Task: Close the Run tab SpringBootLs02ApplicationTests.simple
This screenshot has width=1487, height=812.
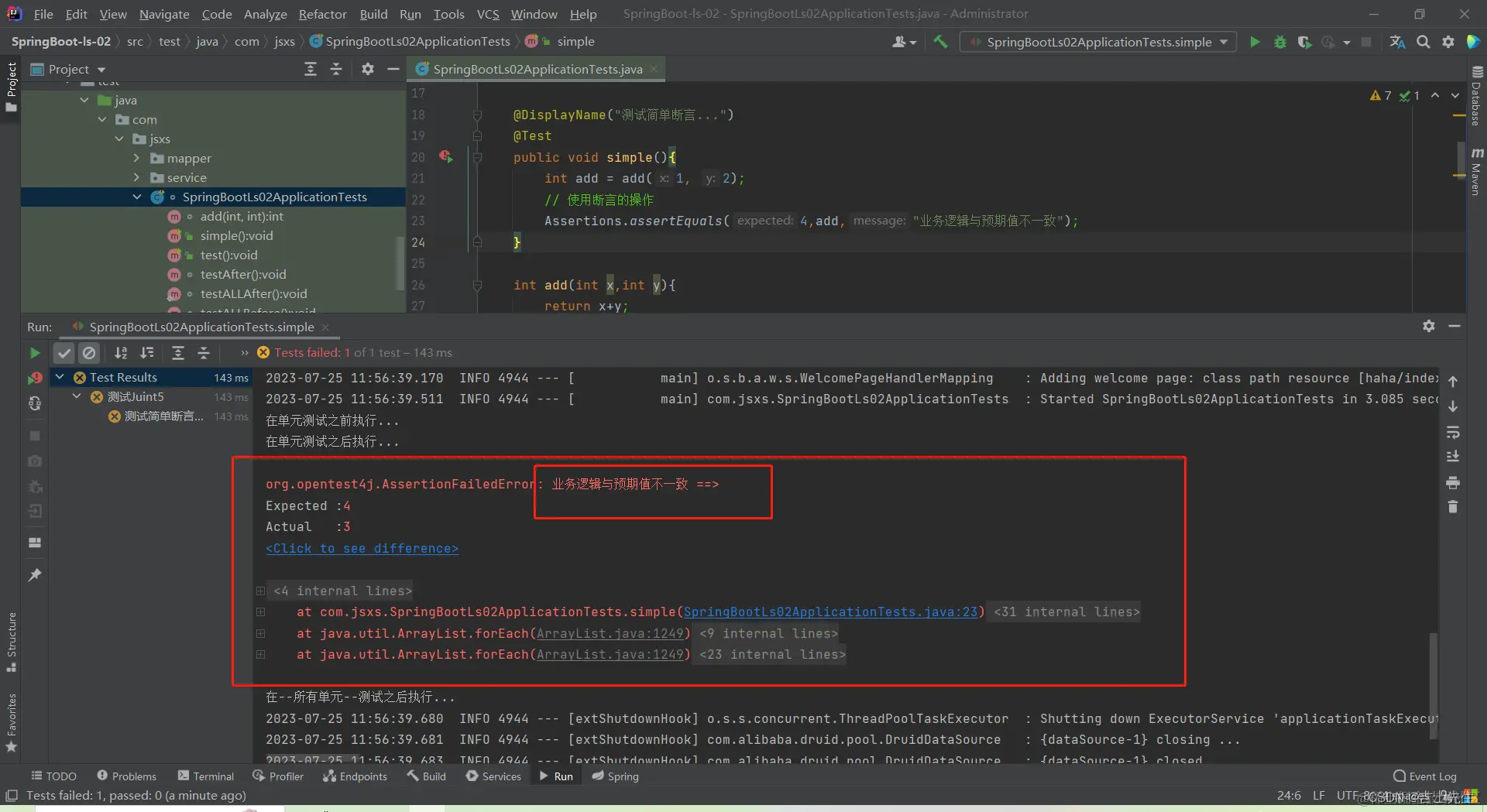Action: [325, 327]
